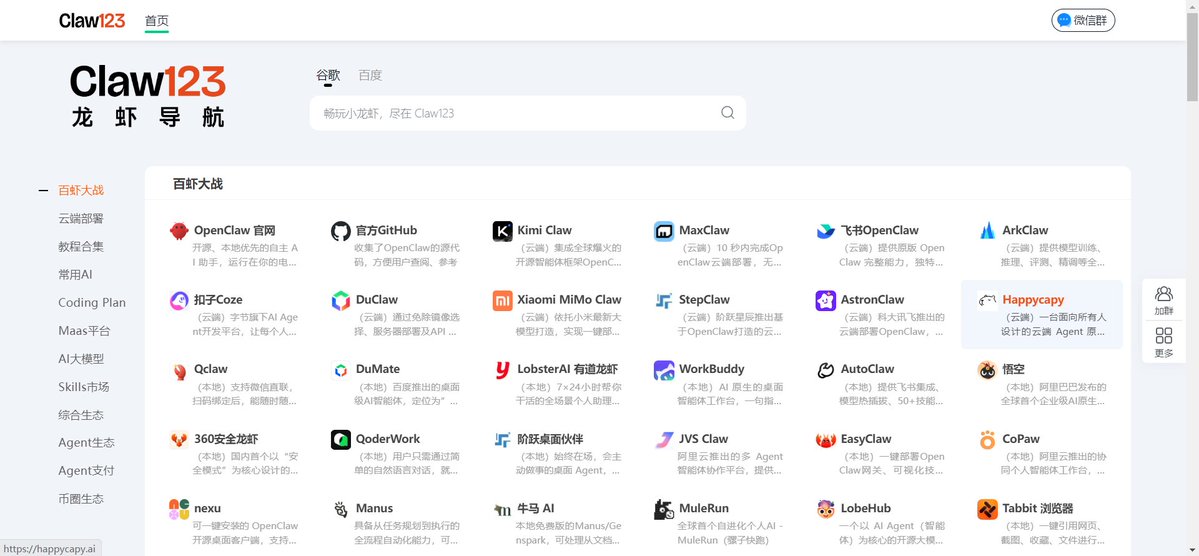Select 百虾大战 in the sidebar
The image size is (1199, 556).
81,190
